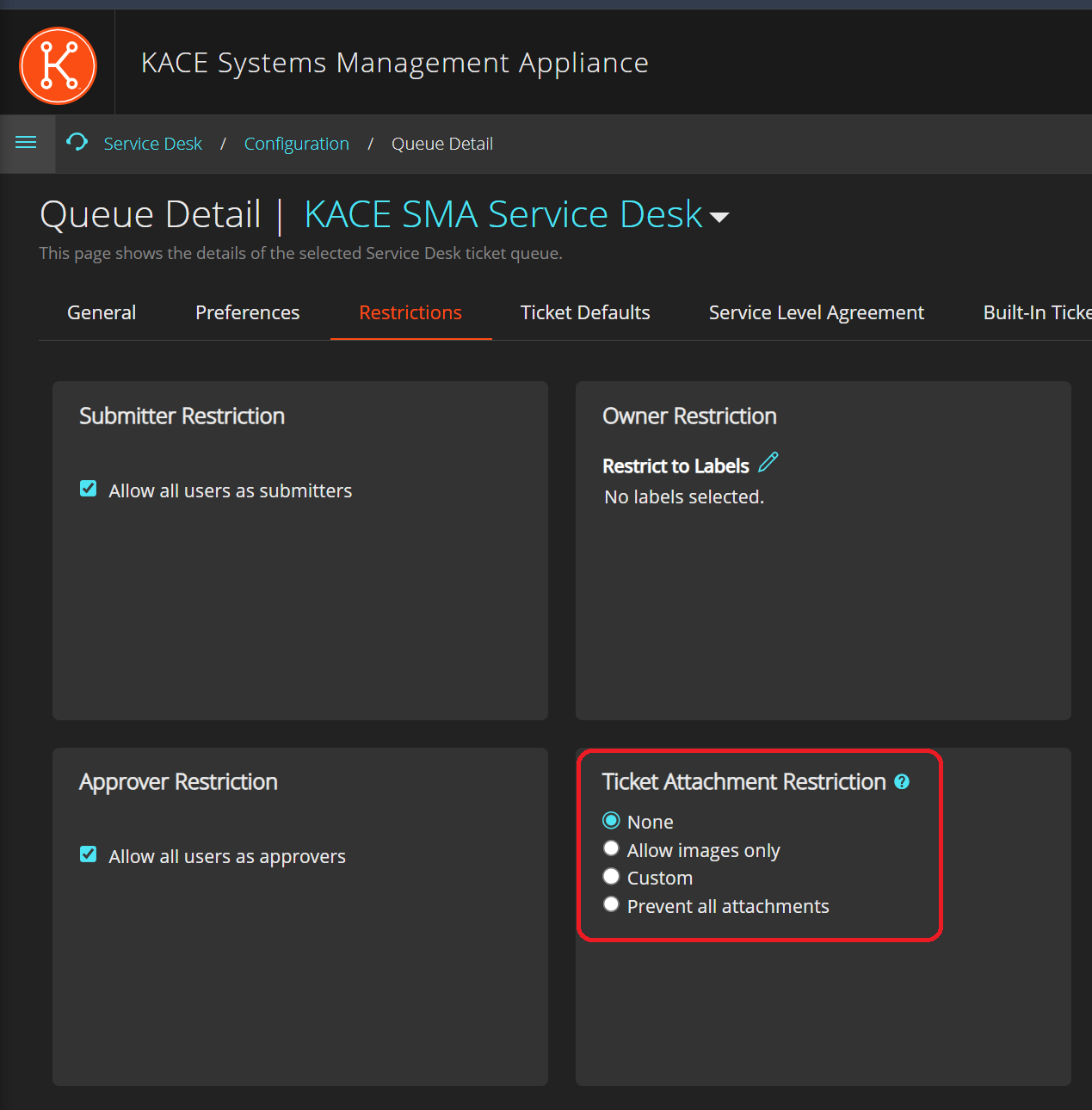Select Prevent all attachments radio button

click(611, 904)
